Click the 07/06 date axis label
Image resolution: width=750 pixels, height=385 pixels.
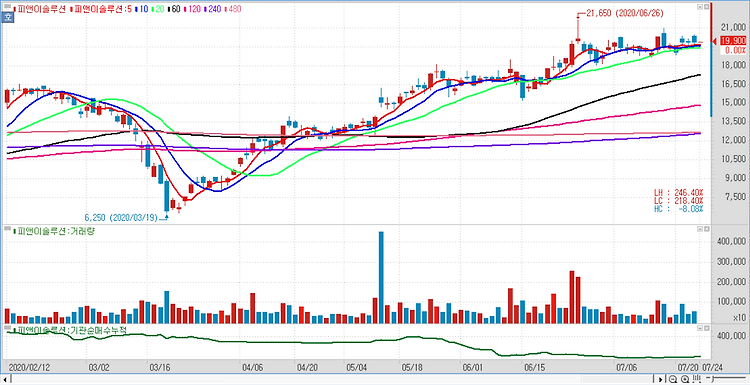coord(626,368)
